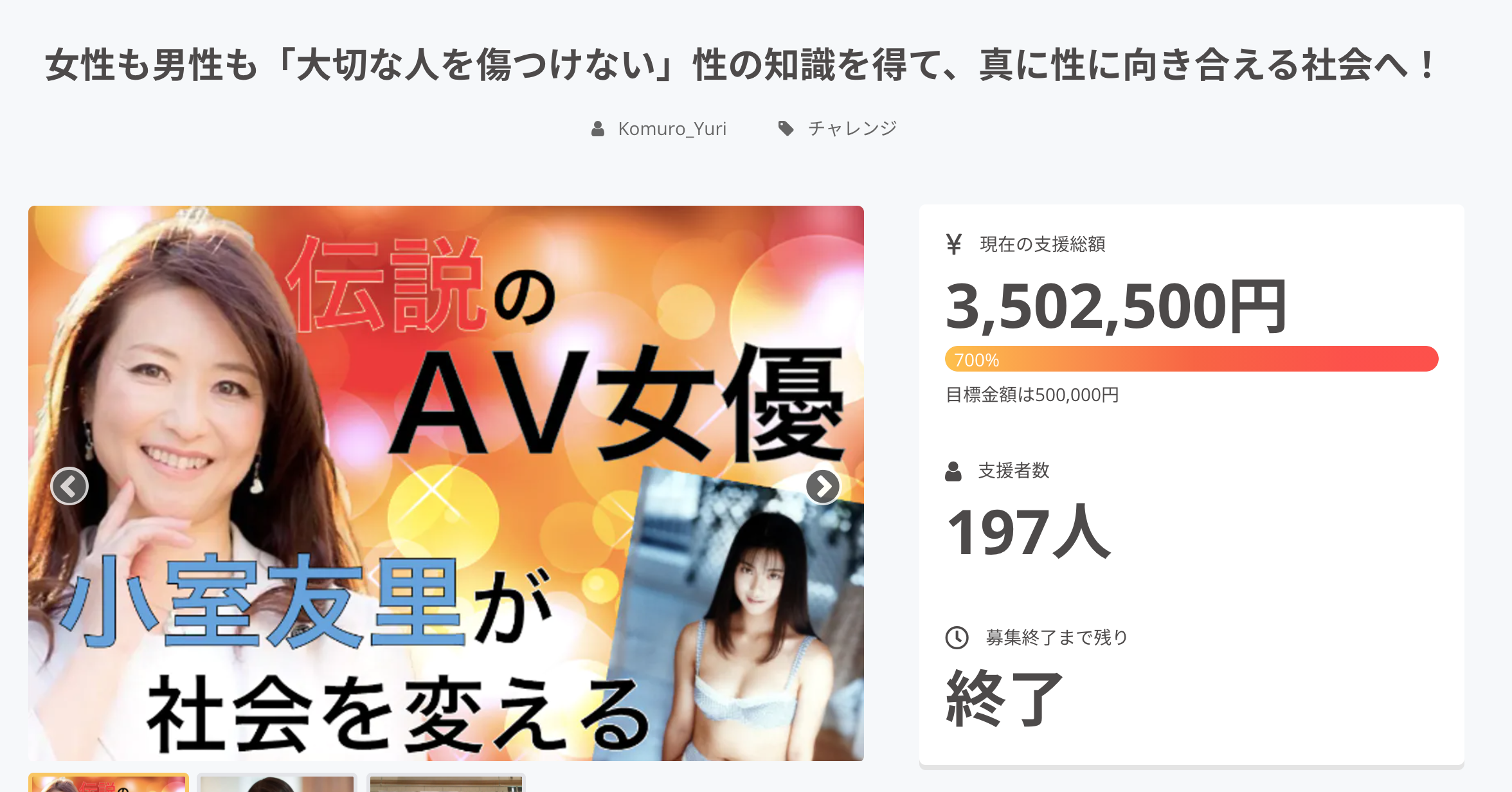Click the project title heading
This screenshot has width=1512, height=792.
pos(739,65)
